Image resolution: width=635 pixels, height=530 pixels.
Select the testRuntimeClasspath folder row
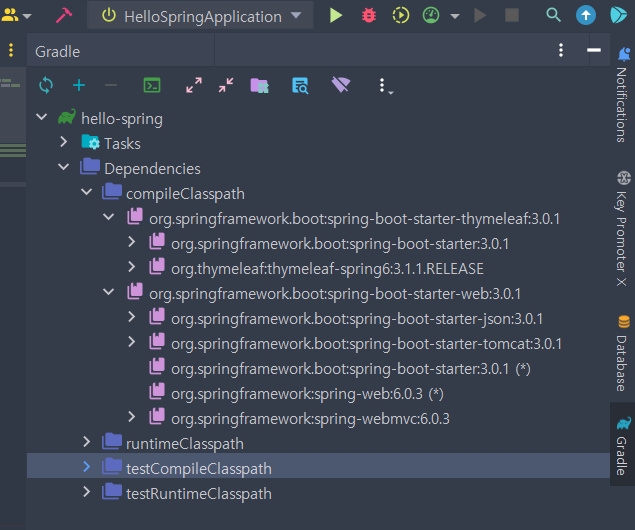click(x=318, y=494)
